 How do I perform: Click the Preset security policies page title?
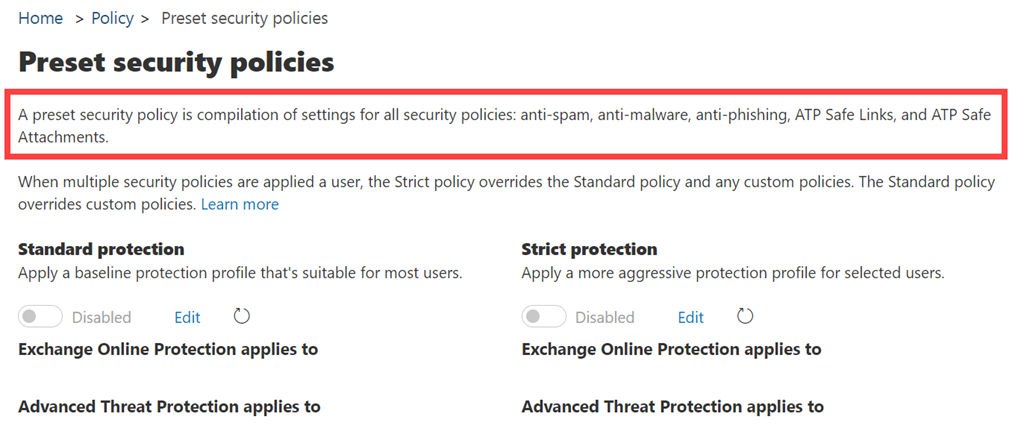point(176,62)
